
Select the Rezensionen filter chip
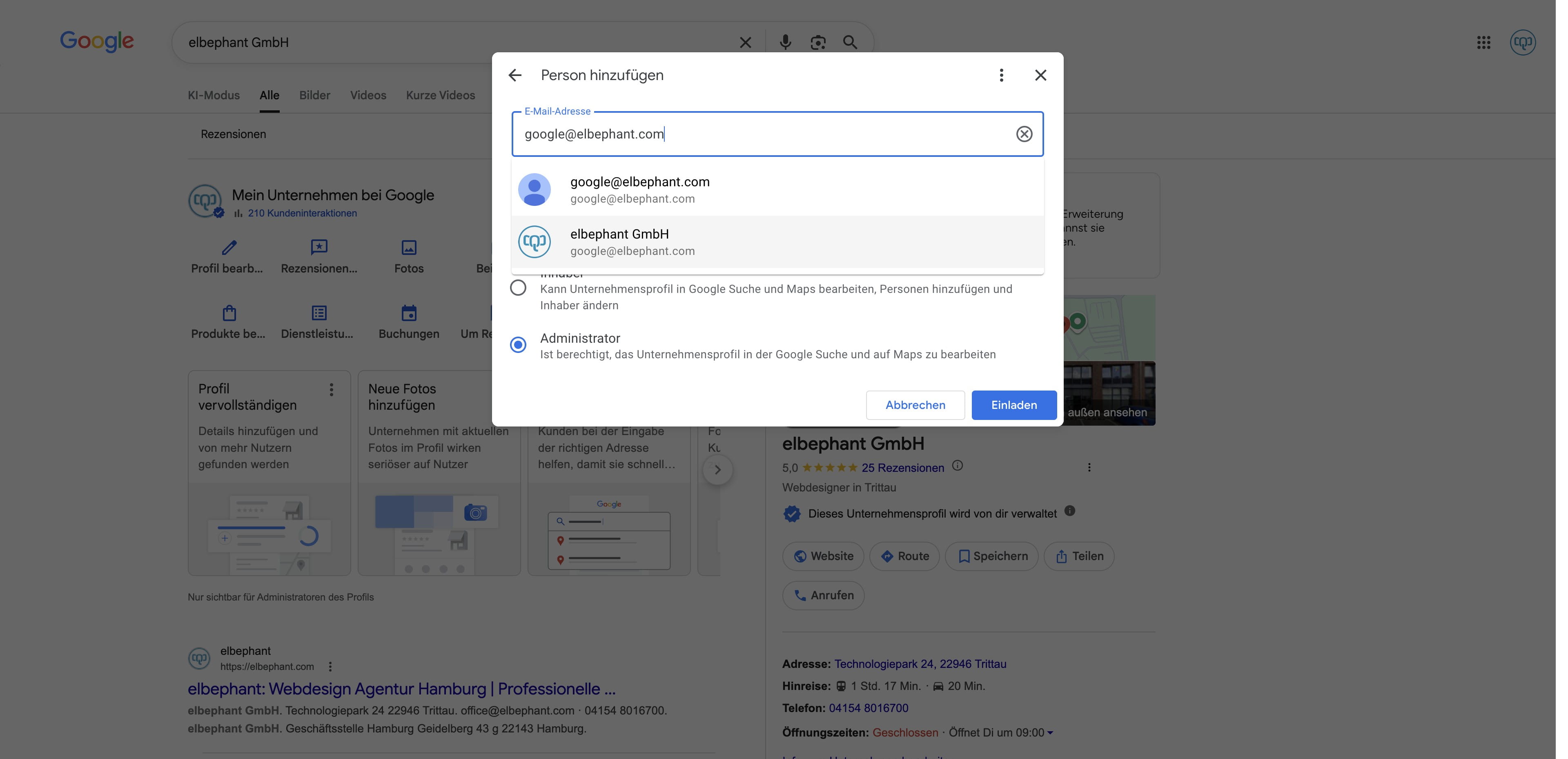tap(233, 134)
